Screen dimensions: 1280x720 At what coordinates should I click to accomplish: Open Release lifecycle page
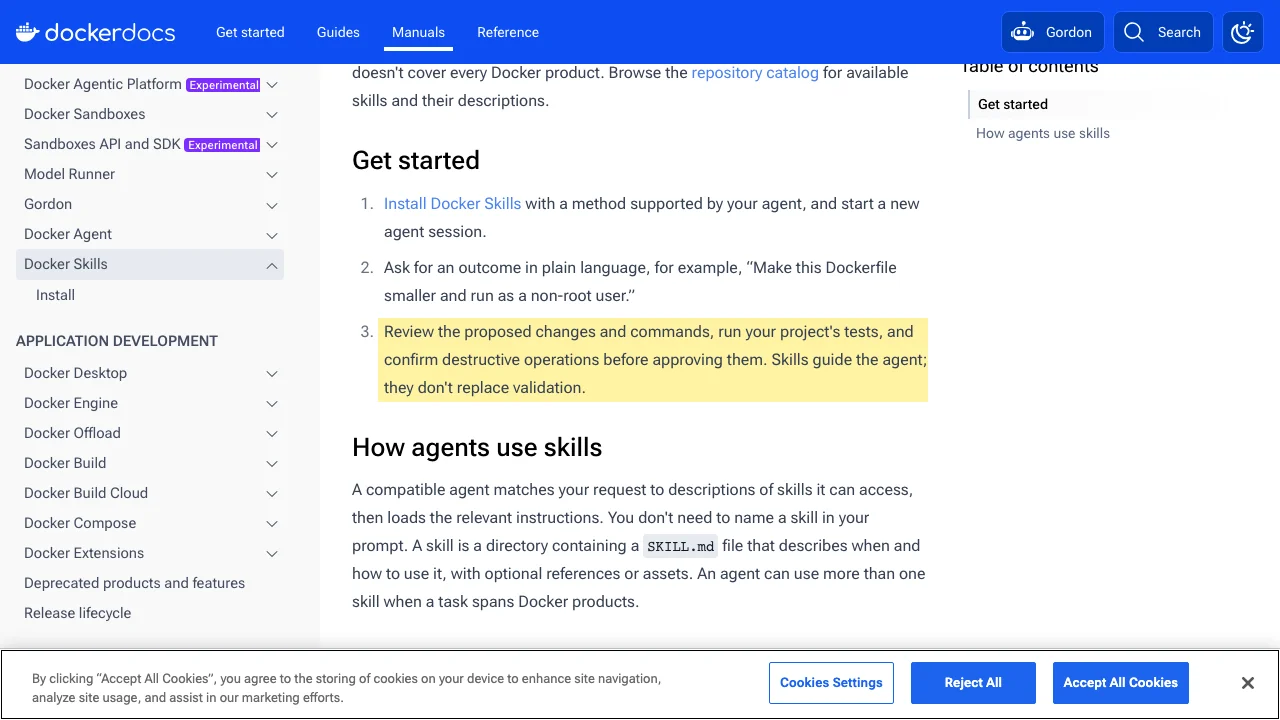pos(77,613)
